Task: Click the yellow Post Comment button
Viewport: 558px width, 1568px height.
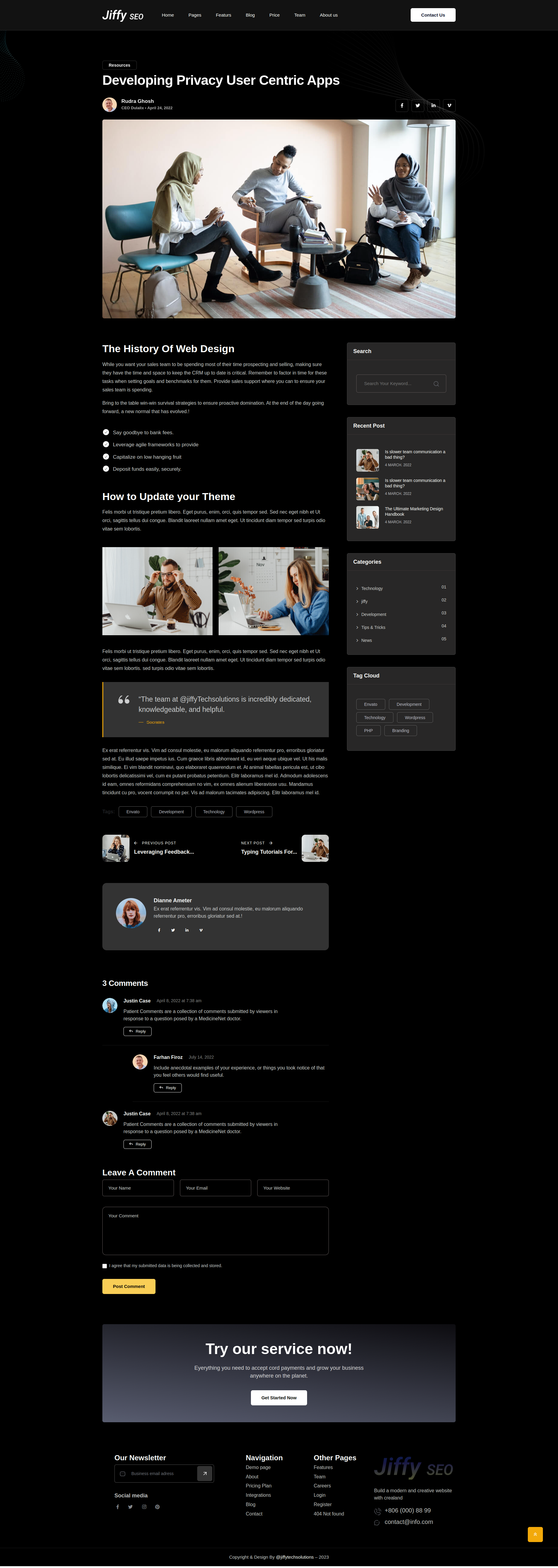Action: [129, 1287]
